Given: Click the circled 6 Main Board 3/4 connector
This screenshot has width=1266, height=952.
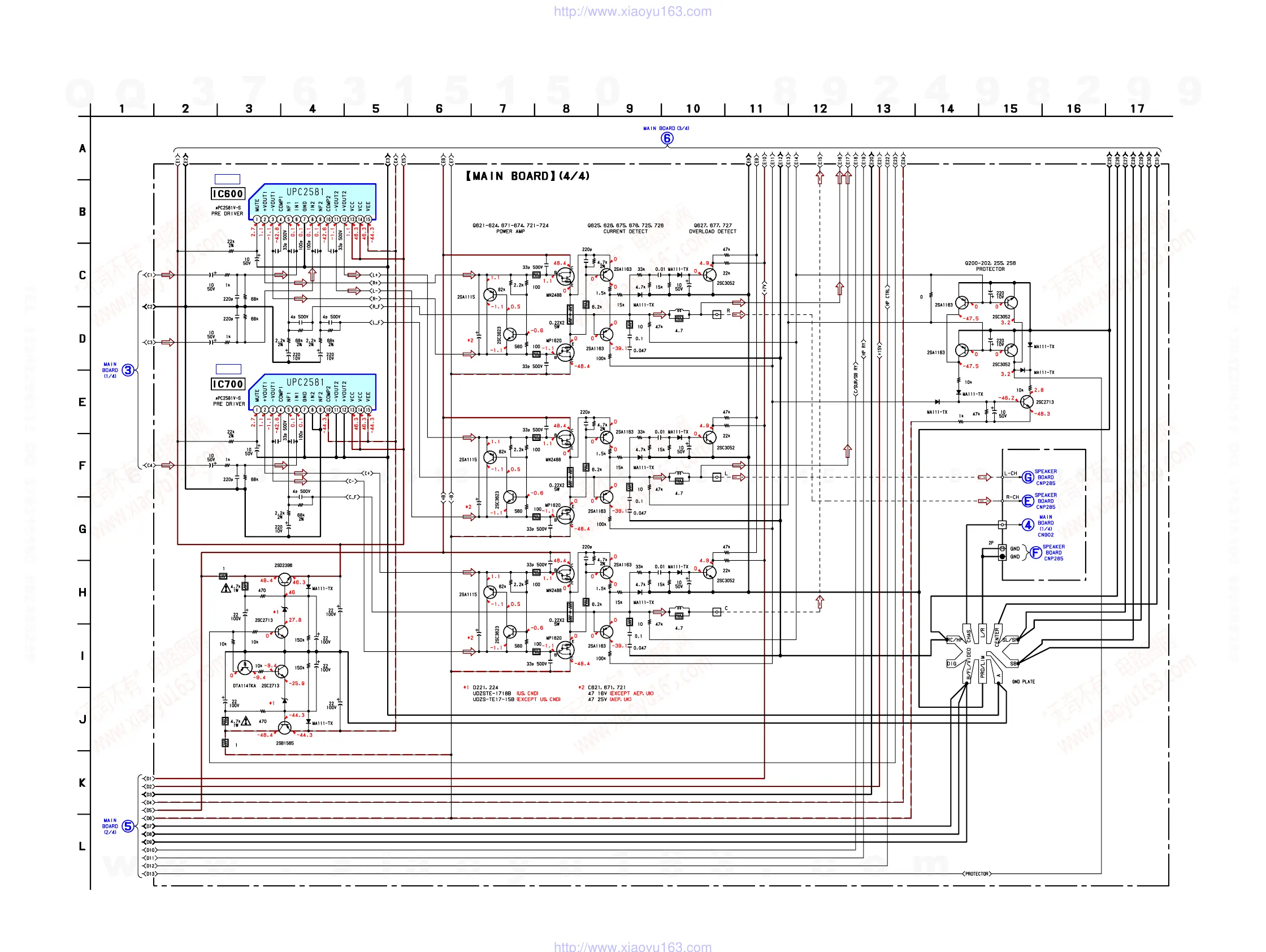Looking at the screenshot, I should tap(667, 139).
